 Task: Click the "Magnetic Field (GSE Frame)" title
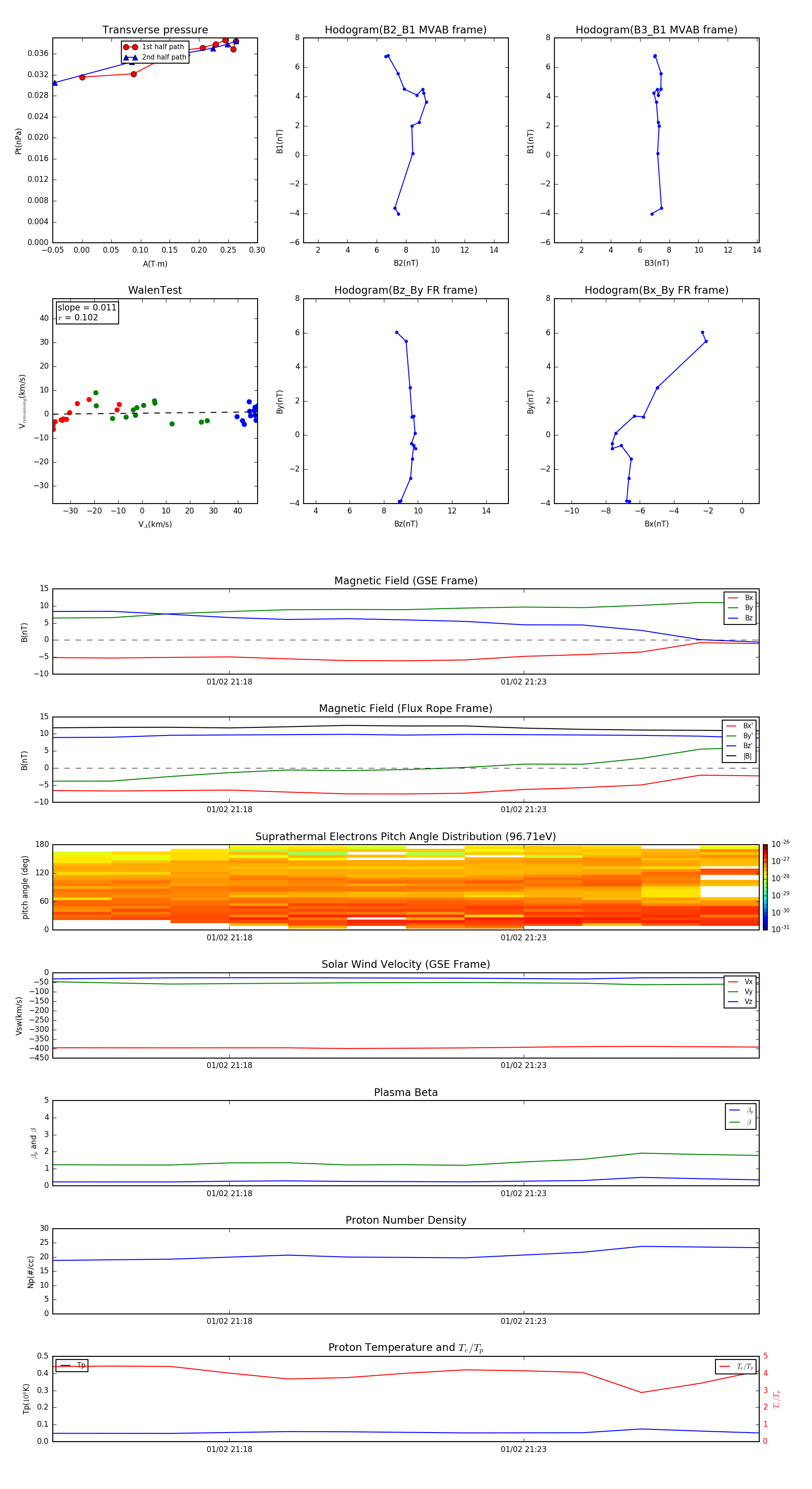coord(406,581)
